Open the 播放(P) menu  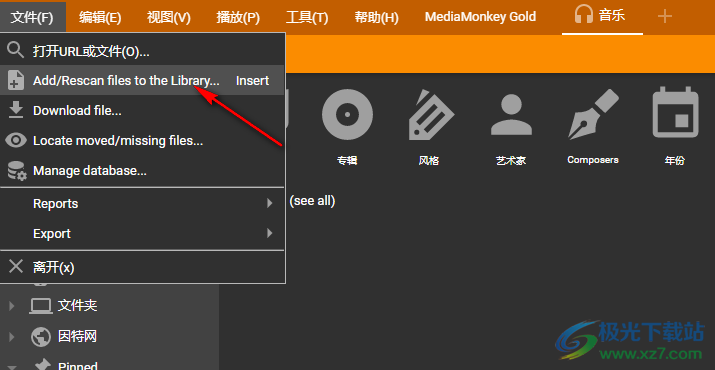click(x=238, y=17)
